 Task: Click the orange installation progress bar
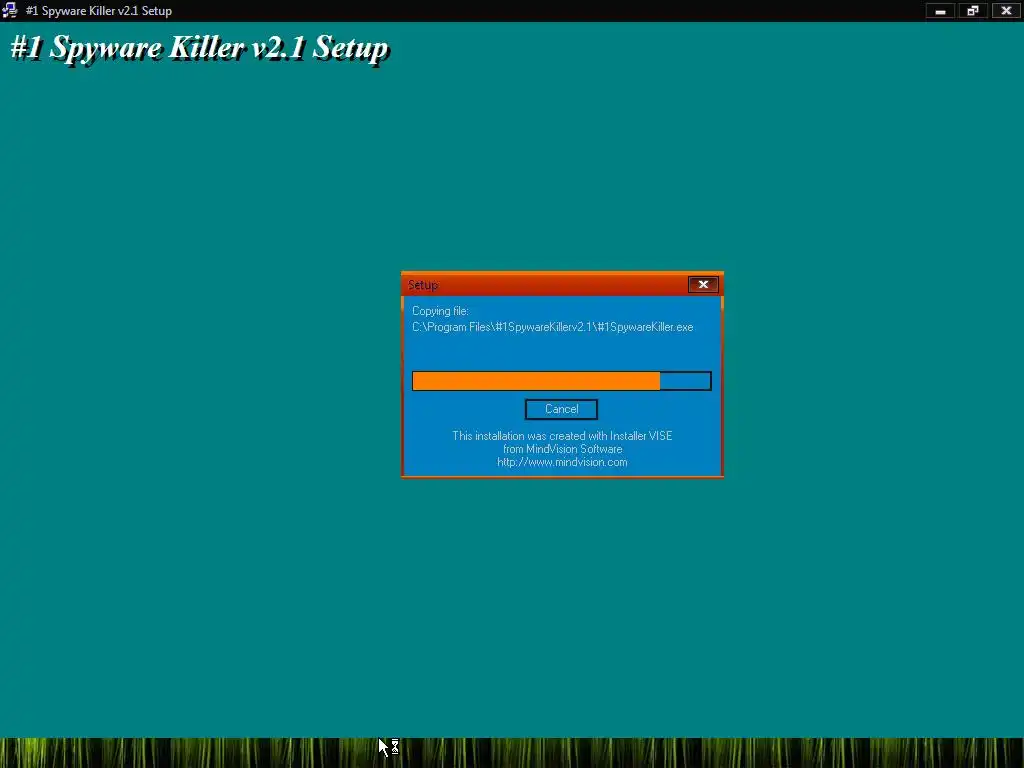562,381
